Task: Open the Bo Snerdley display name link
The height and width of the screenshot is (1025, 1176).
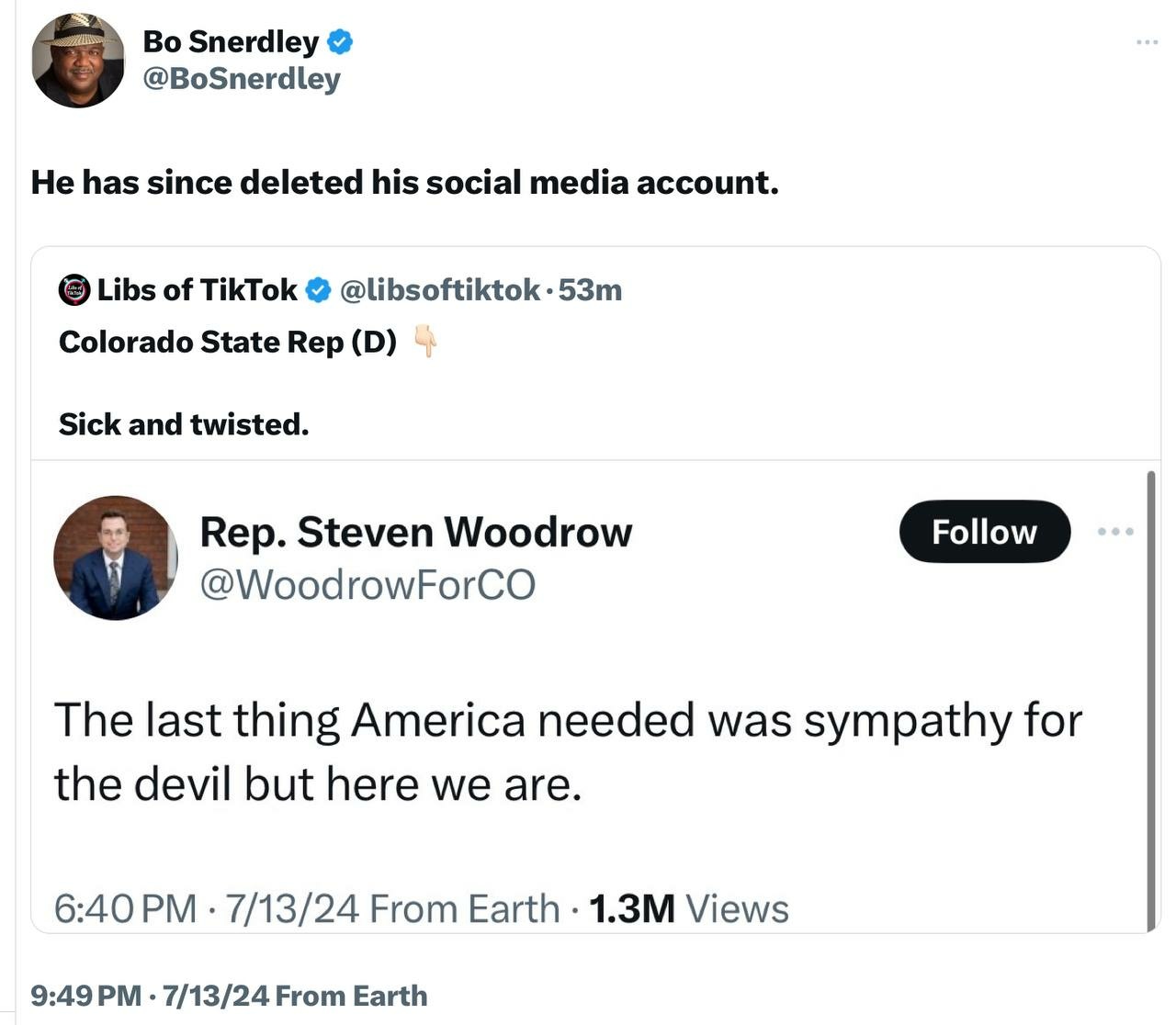Action: pos(231,41)
